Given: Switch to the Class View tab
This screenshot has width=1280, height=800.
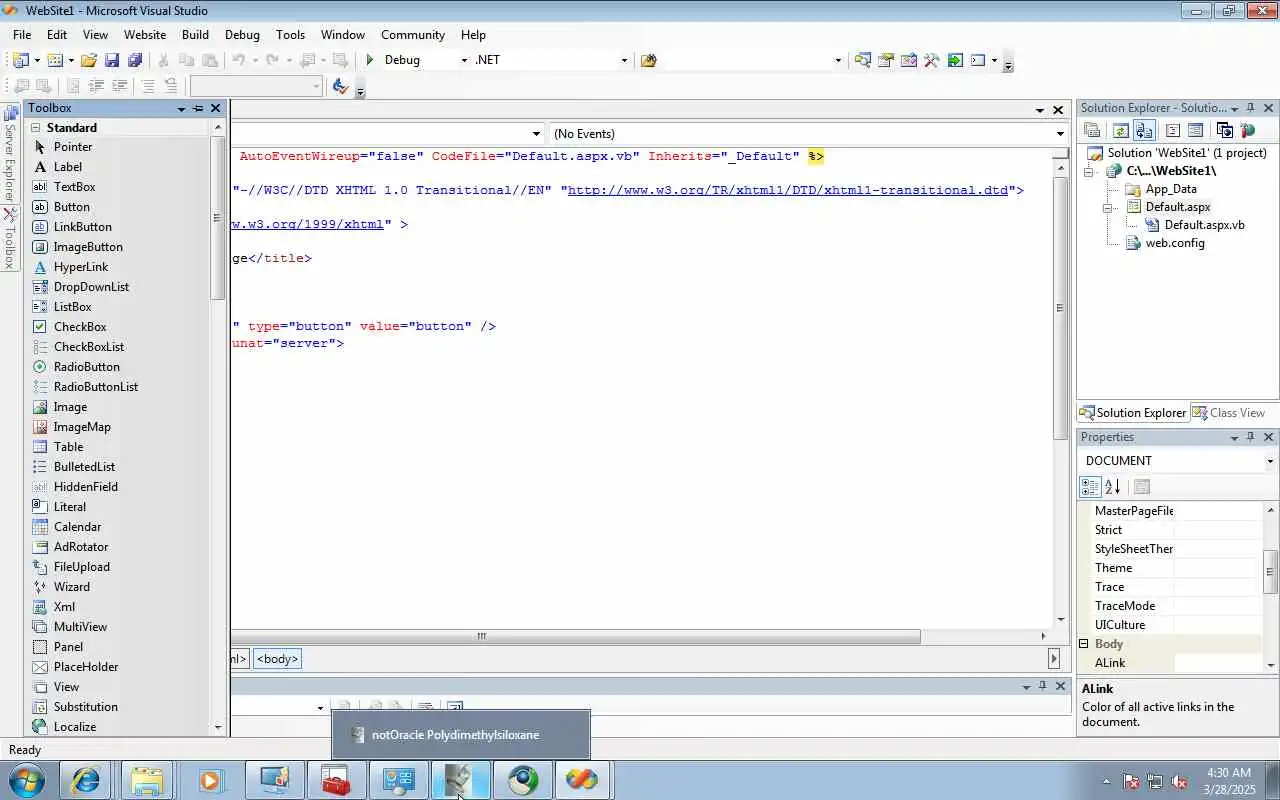Looking at the screenshot, I should click(x=1228, y=413).
